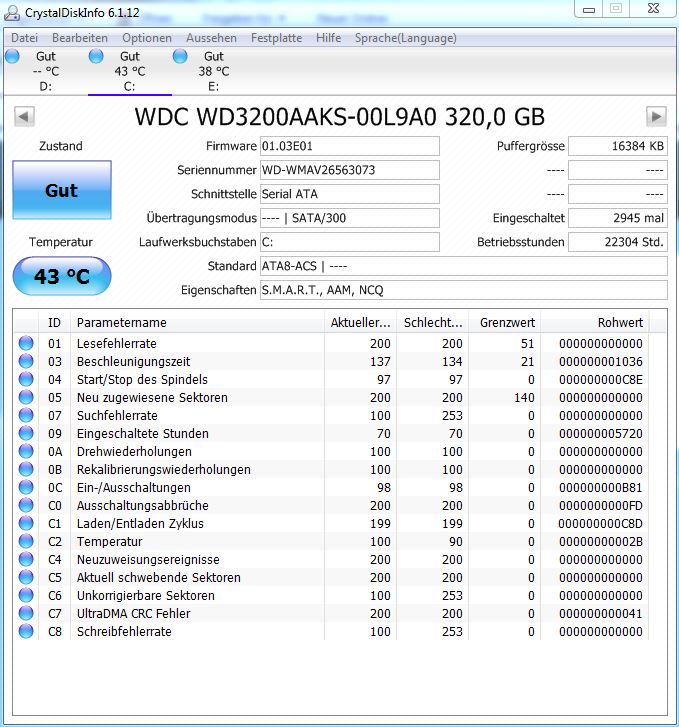Click the Parametername column header

click(x=197, y=322)
